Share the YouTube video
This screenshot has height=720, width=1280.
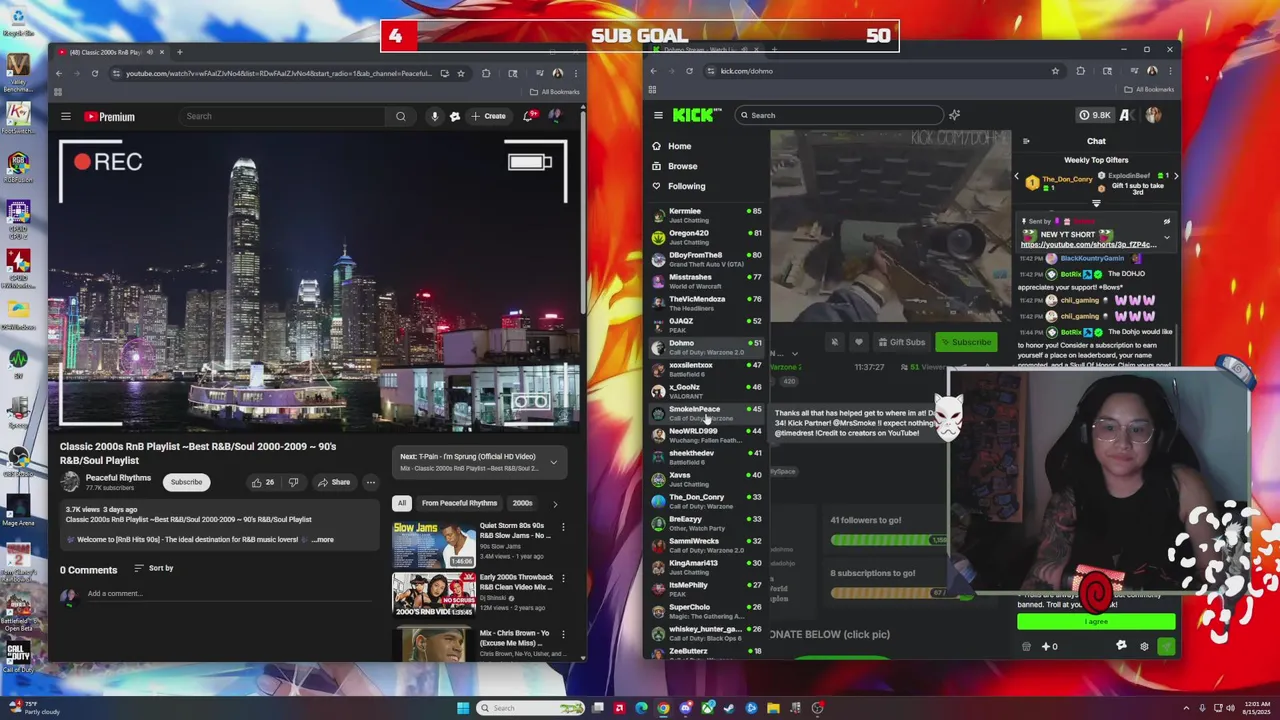(x=333, y=482)
